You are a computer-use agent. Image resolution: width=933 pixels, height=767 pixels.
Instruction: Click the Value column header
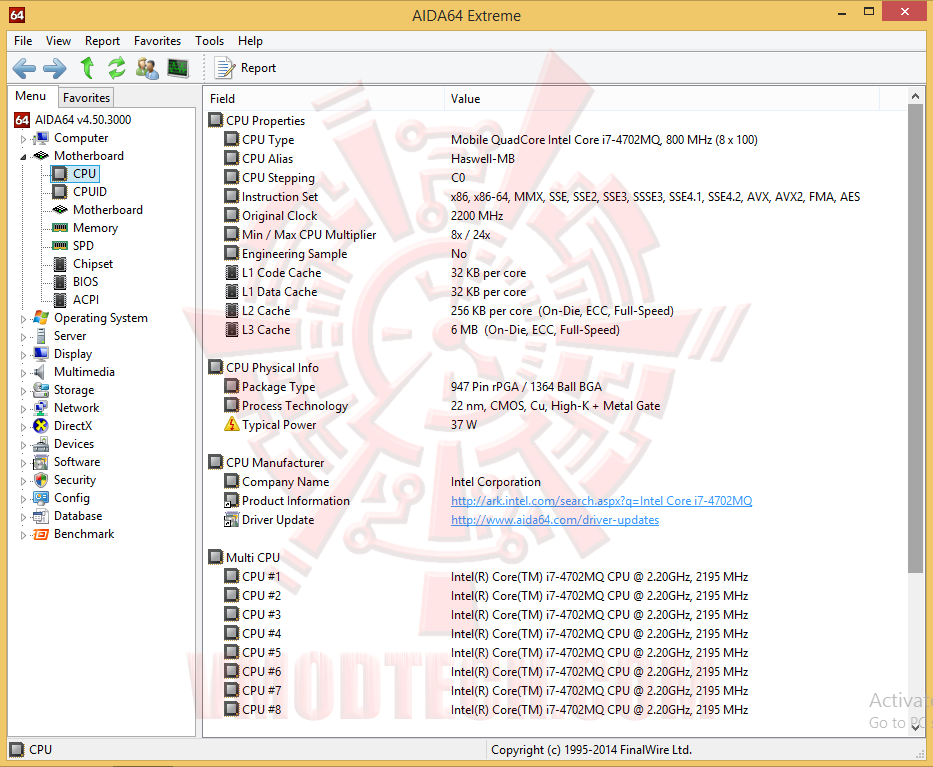point(662,99)
